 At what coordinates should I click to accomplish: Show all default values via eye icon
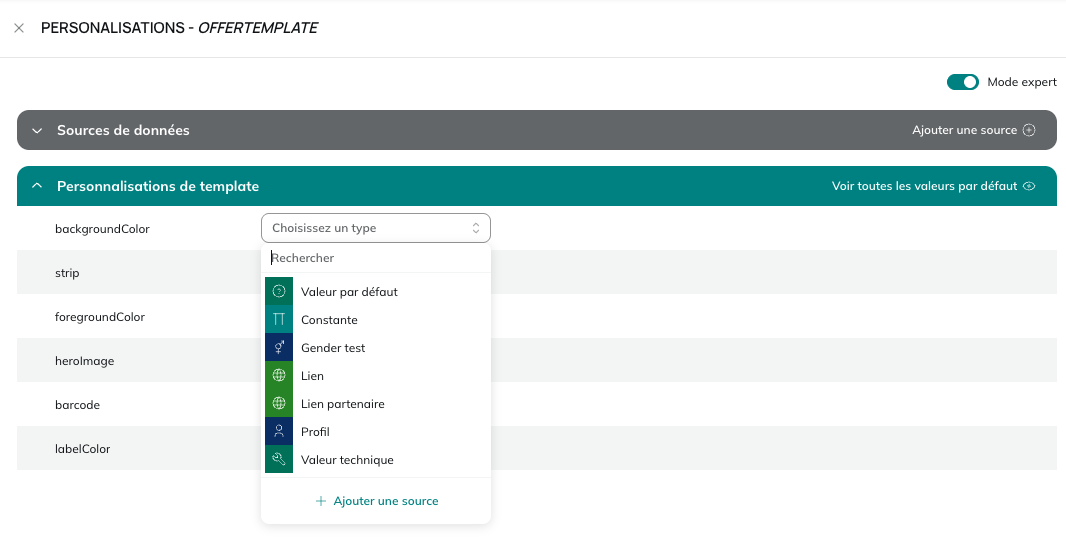click(1029, 186)
